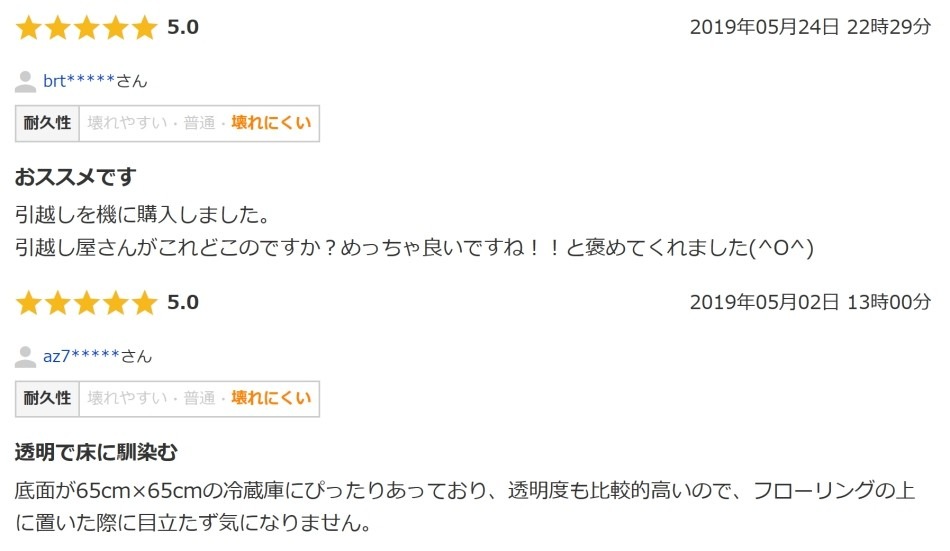Click first star of az7***** review rating
Viewport: 950px width, 551px height.
tap(28, 303)
